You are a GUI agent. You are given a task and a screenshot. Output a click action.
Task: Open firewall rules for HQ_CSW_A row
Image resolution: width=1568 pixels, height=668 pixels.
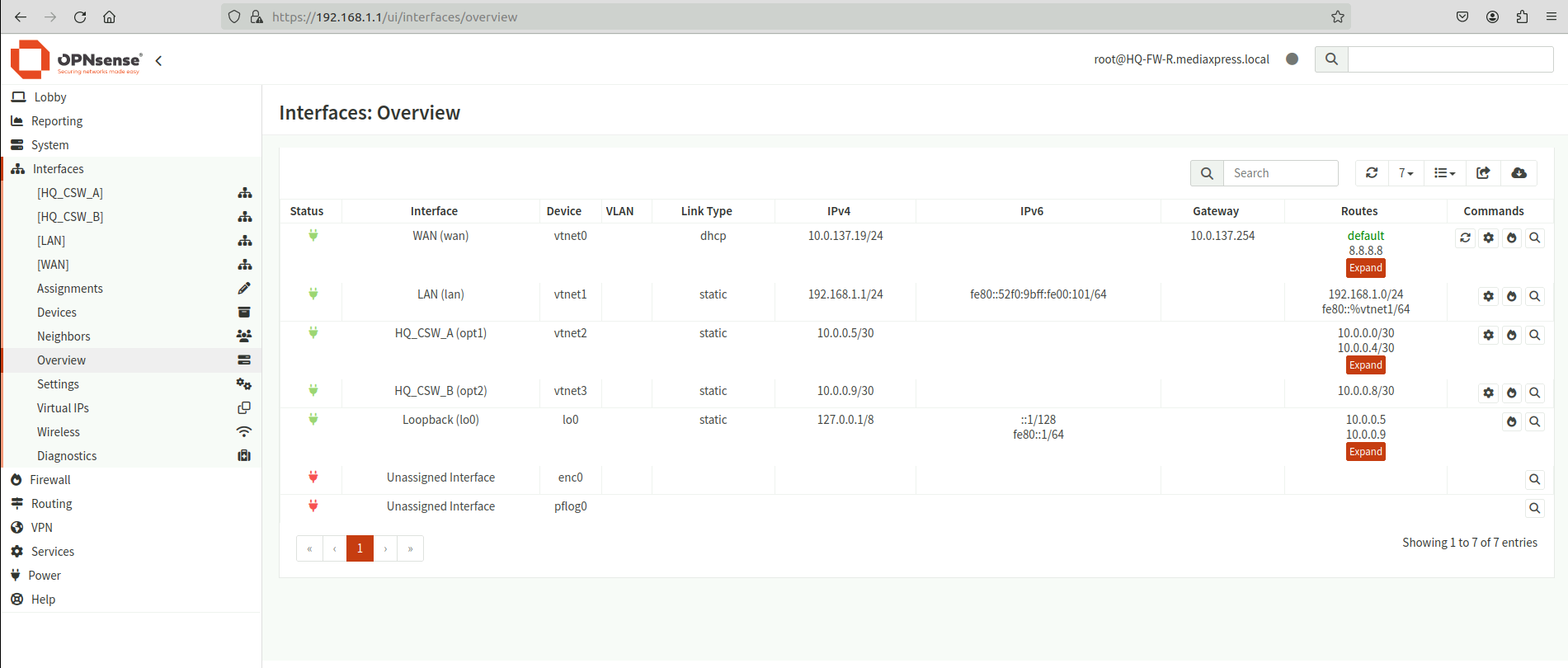click(x=1511, y=335)
